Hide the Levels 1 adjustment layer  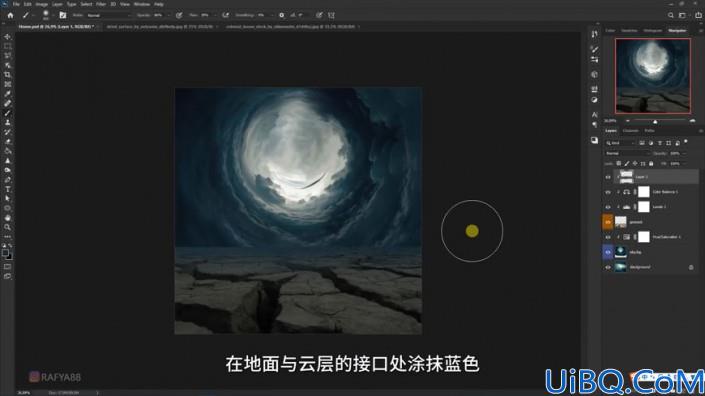(608, 207)
